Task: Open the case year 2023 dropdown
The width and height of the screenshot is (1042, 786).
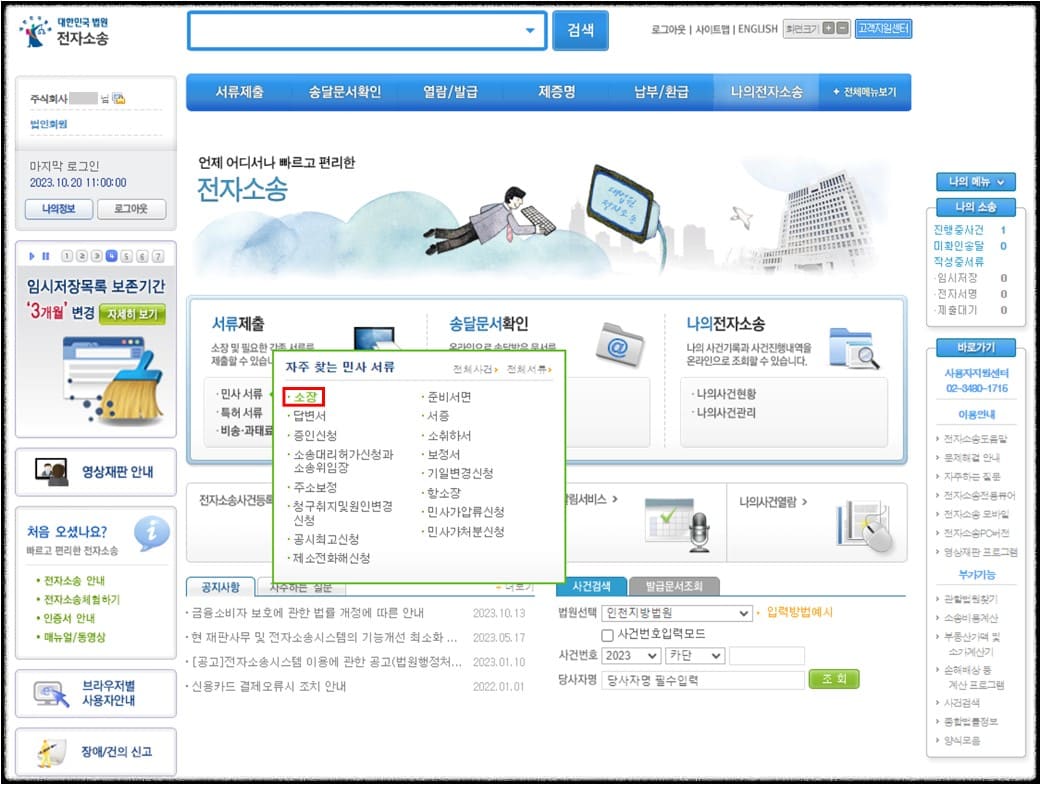Action: pos(630,654)
